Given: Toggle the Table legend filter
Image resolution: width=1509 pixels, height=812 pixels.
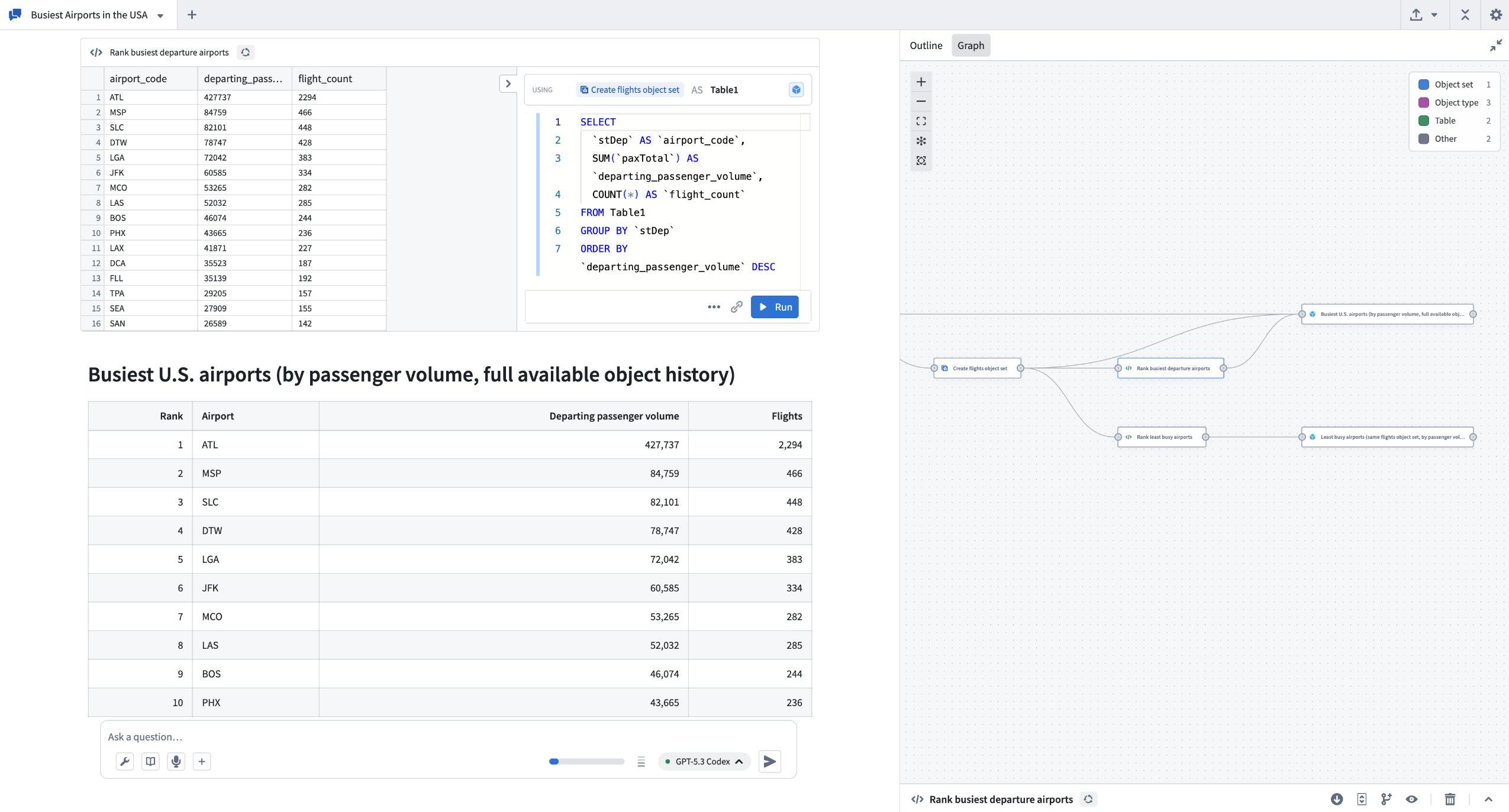Looking at the screenshot, I should coord(1444,121).
